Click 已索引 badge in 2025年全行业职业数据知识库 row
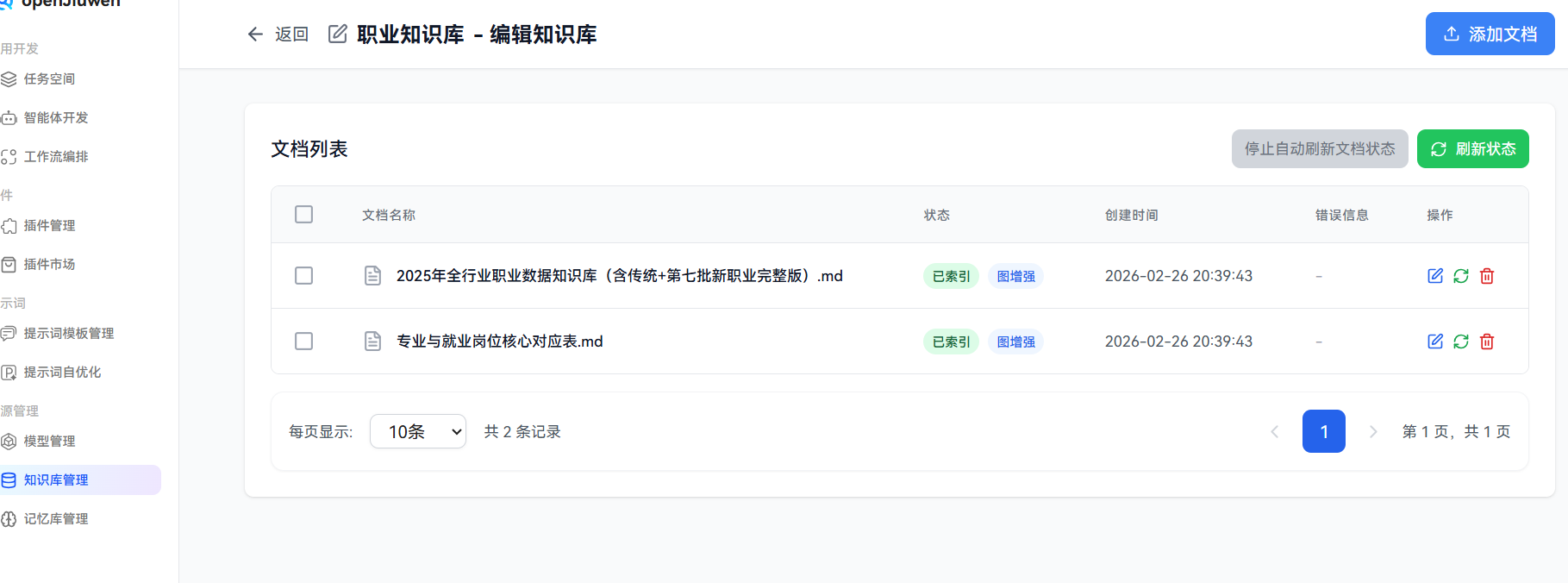This screenshot has width=1568, height=583. (951, 276)
